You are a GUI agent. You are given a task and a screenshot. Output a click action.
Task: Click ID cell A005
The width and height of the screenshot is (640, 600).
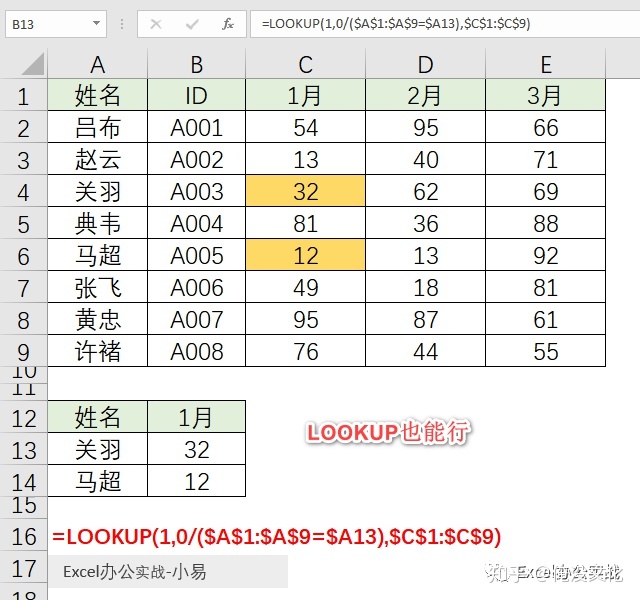click(196, 255)
